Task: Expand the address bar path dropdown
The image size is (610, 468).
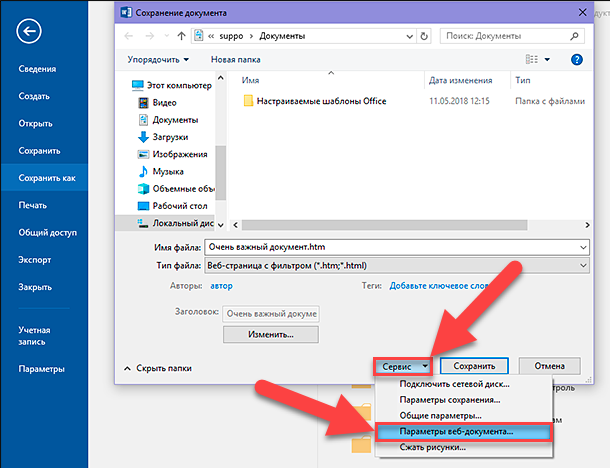Action: coord(409,36)
